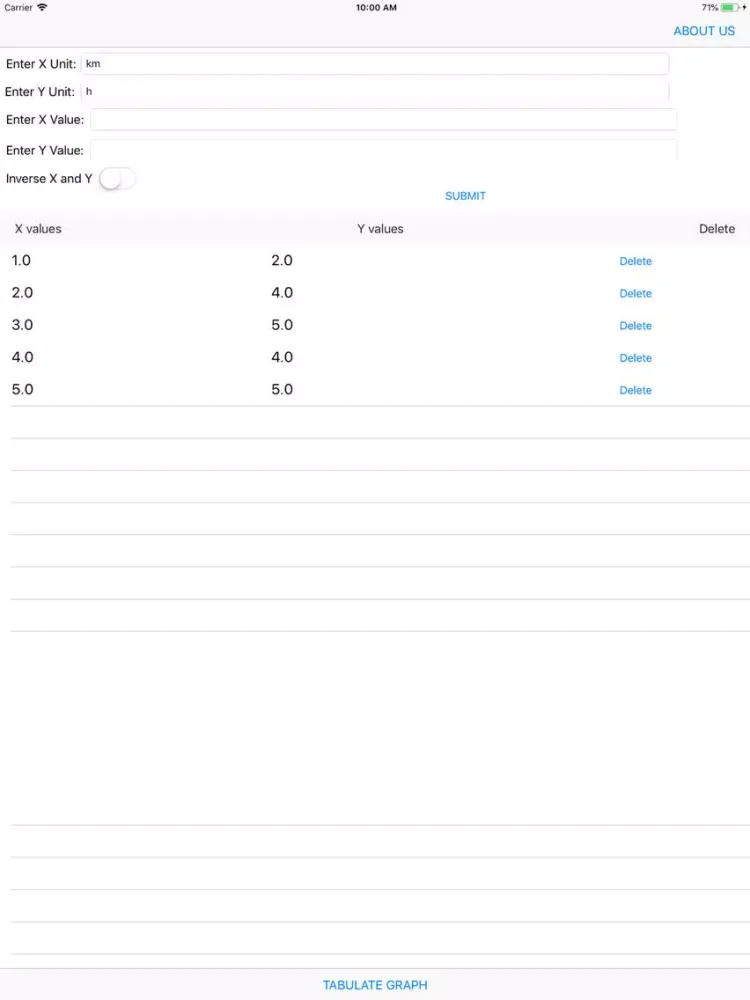Image resolution: width=750 pixels, height=1000 pixels.
Task: Toggle the Inverse X and Y switch
Action: [117, 179]
